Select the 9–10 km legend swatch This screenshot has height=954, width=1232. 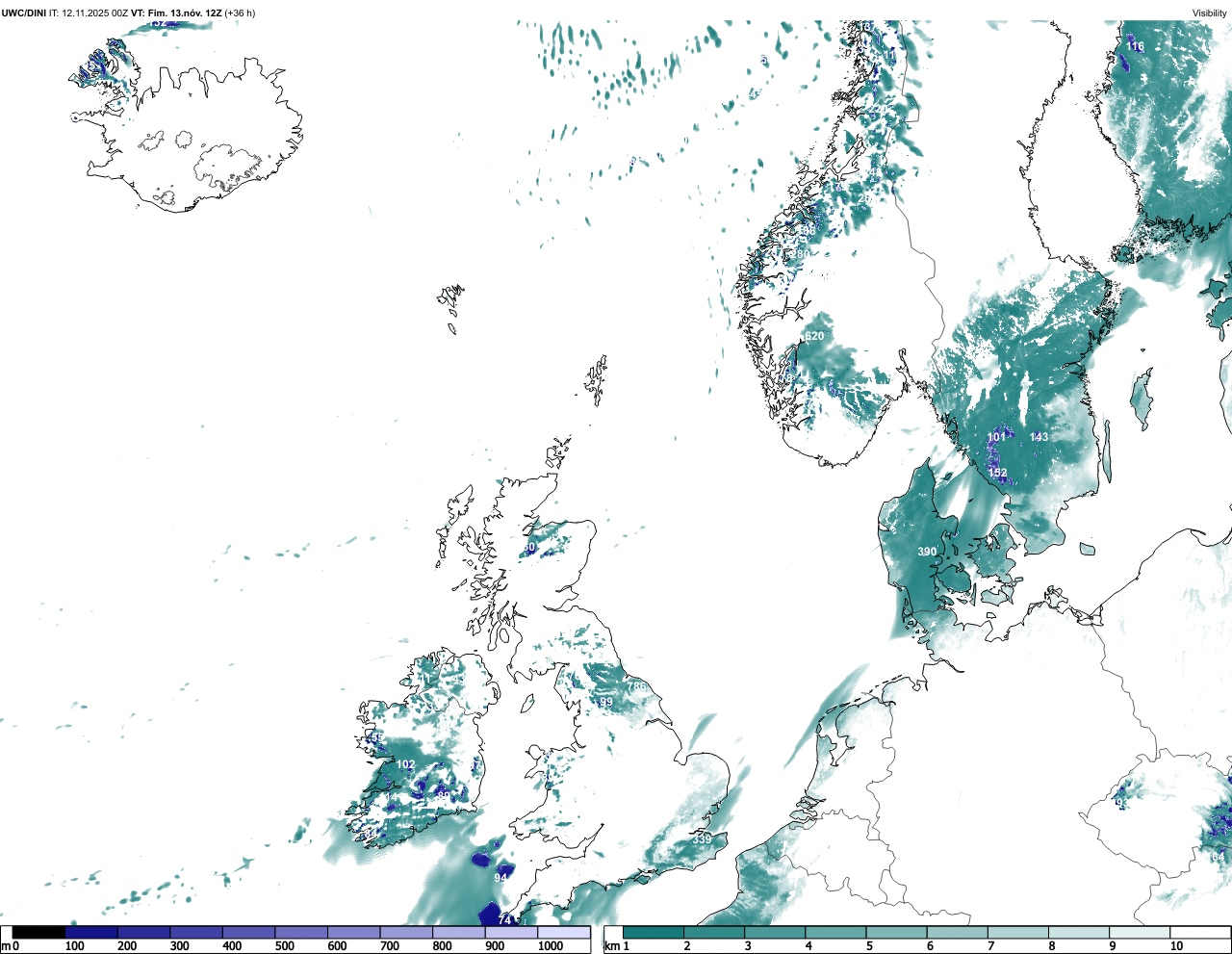pyautogui.click(x=1140, y=932)
